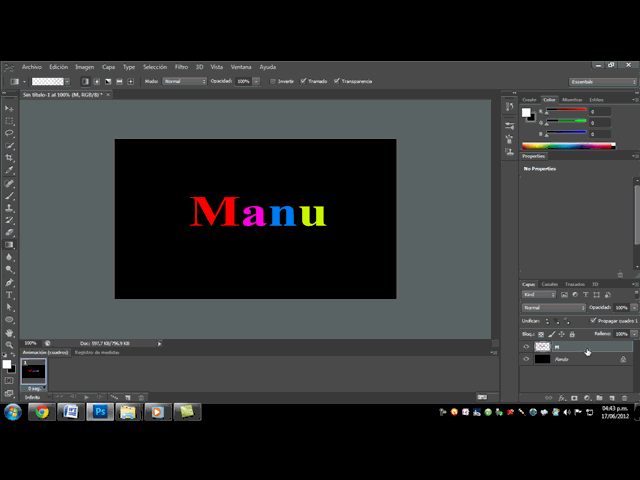Select the Eyedropper tool
Image resolution: width=640 pixels, height=480 pixels.
9,170
